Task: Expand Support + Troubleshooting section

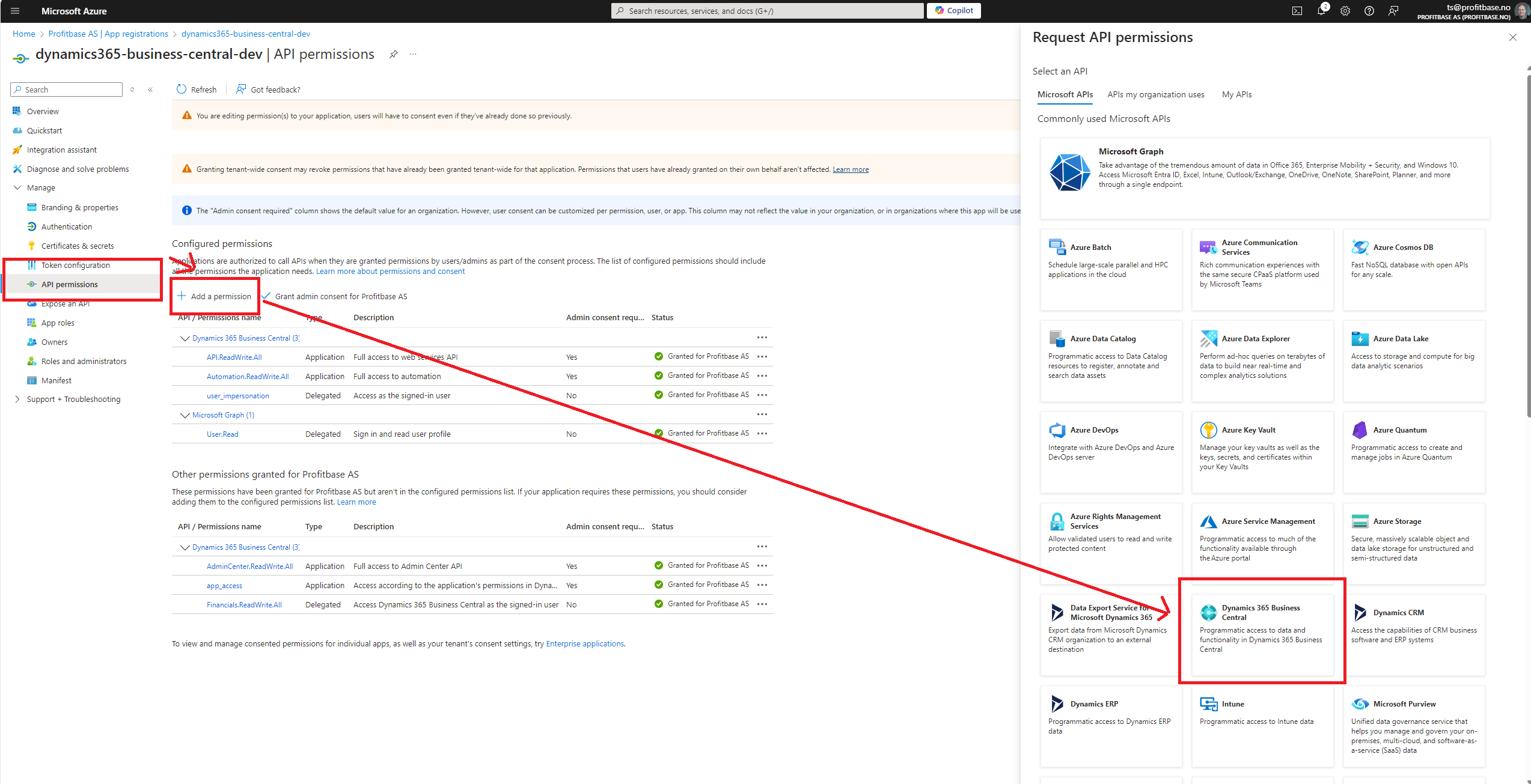Action: [17, 399]
